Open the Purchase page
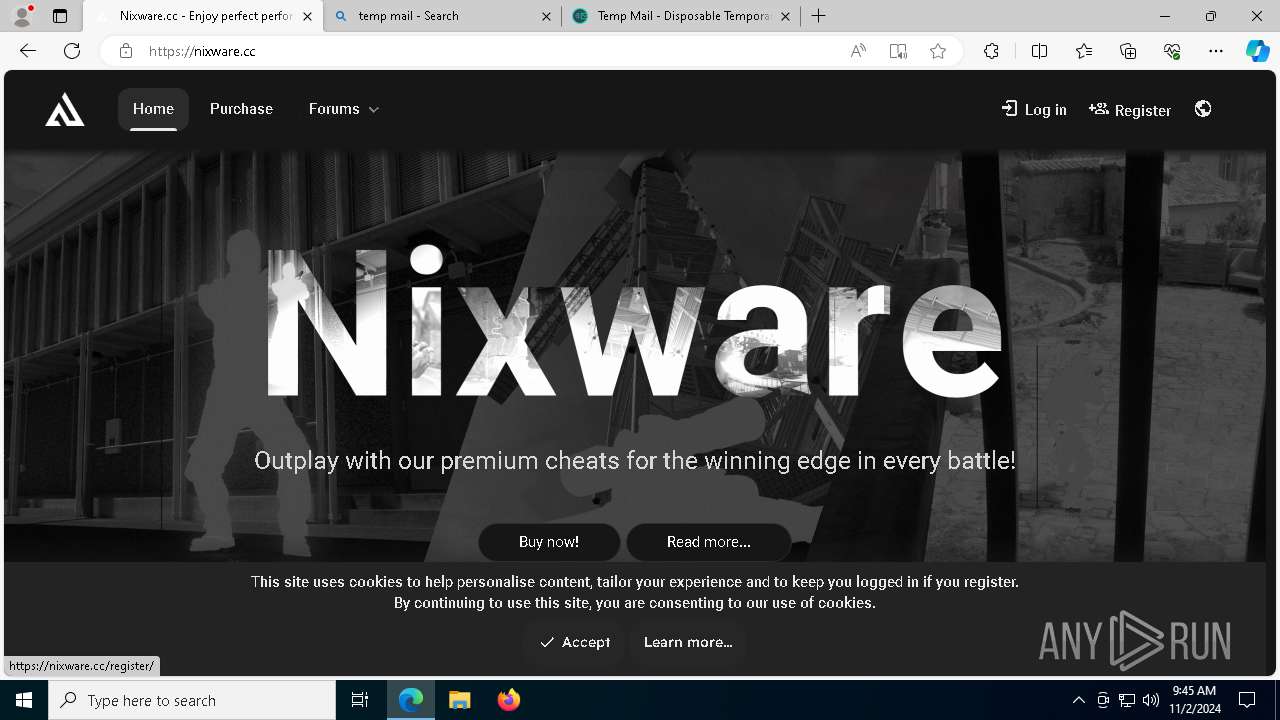Viewport: 1280px width, 720px height. (241, 109)
